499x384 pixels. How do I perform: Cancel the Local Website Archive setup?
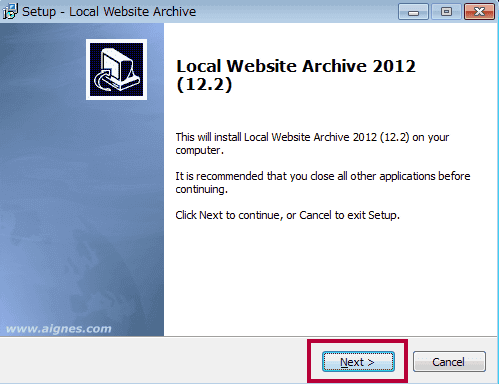[x=449, y=362]
